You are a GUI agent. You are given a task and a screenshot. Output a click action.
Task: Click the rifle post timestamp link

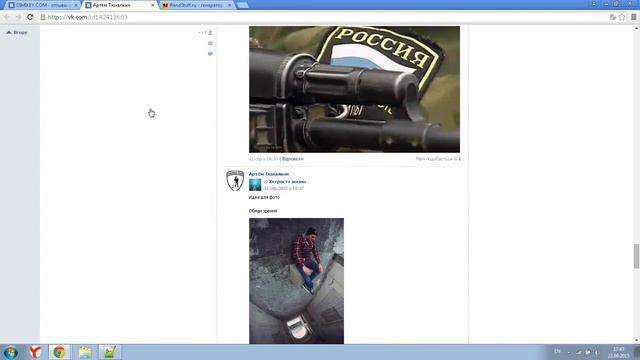(264, 159)
